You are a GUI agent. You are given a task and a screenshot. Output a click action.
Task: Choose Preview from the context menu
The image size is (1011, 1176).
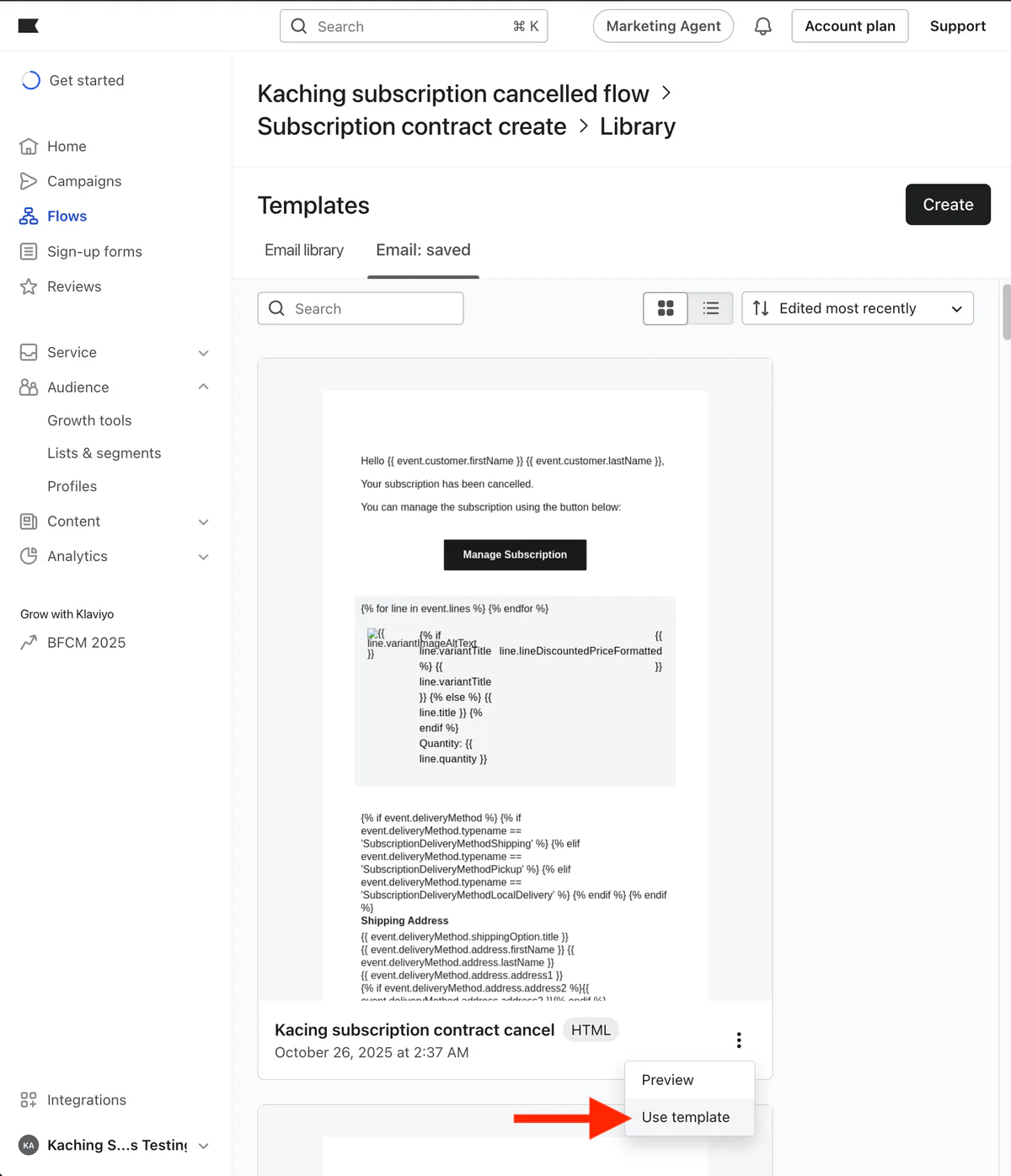(x=689, y=1080)
